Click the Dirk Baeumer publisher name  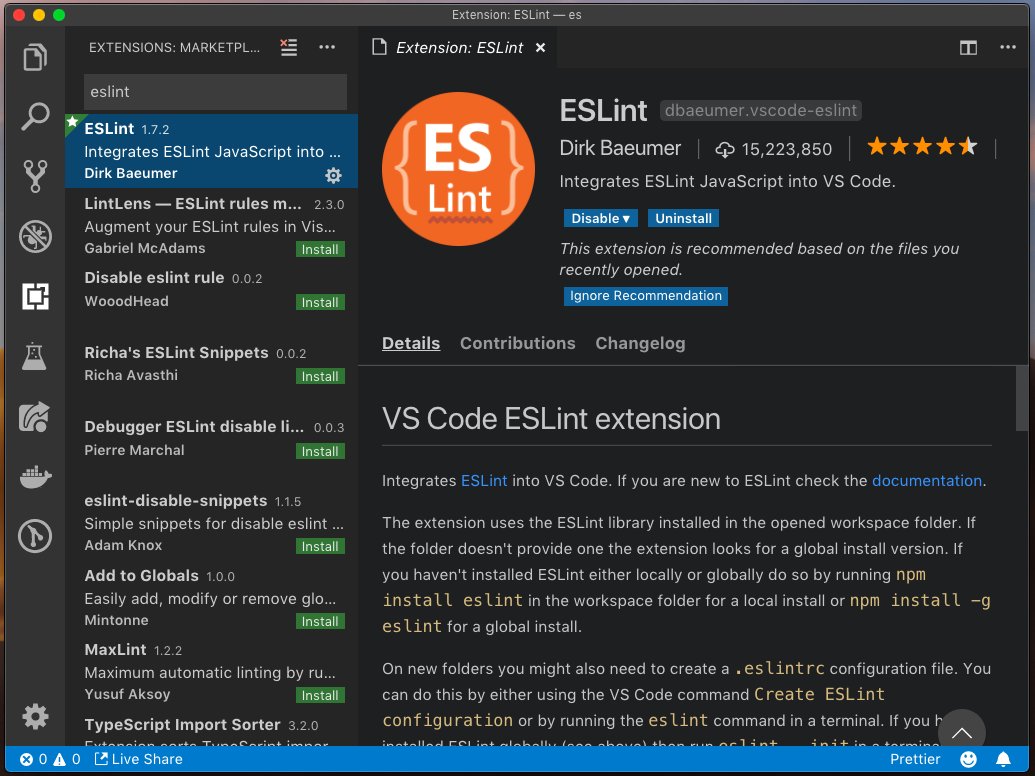620,148
